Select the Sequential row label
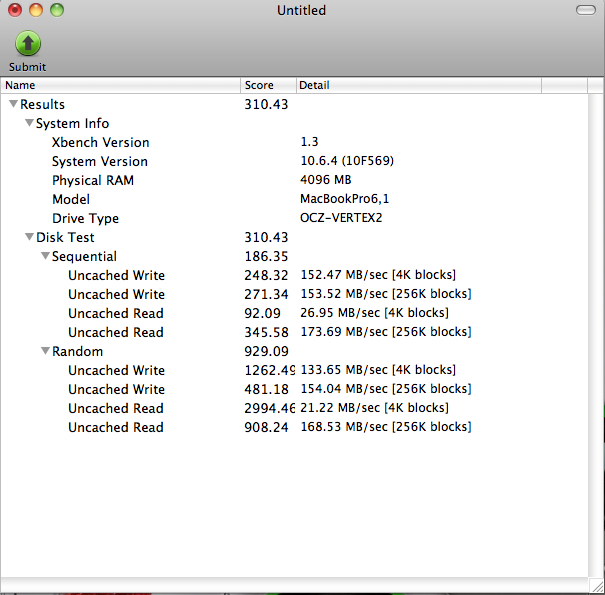 84,256
